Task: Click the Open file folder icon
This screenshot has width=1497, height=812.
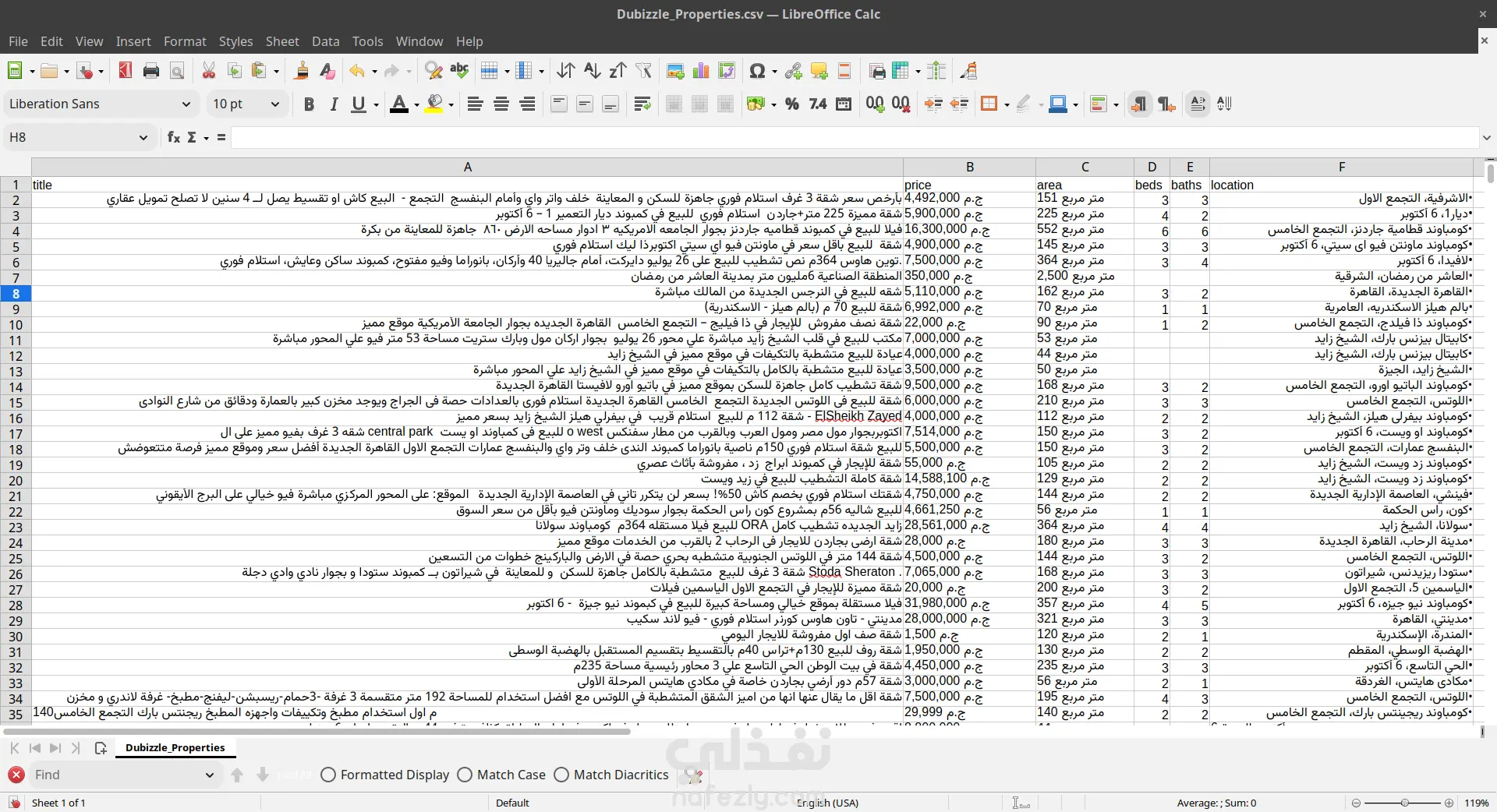Action: (49, 71)
